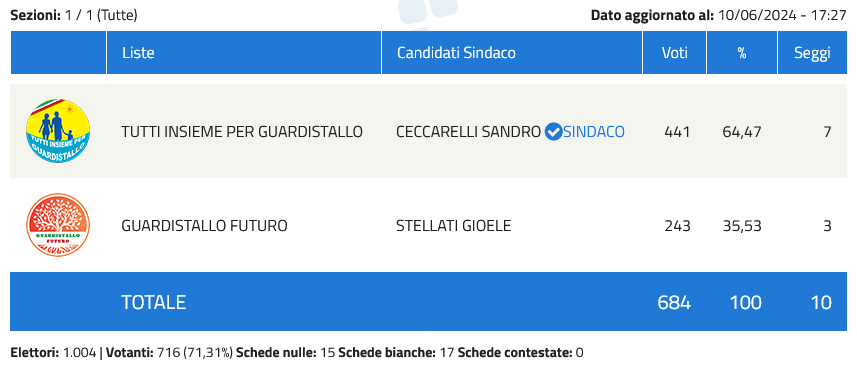This screenshot has height=373, width=857.
Task: Click the percentage column header
Action: [742, 53]
